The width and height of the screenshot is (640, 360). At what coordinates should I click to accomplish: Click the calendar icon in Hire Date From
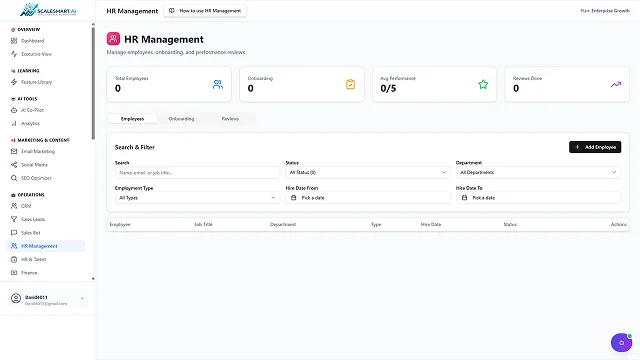[293, 198]
